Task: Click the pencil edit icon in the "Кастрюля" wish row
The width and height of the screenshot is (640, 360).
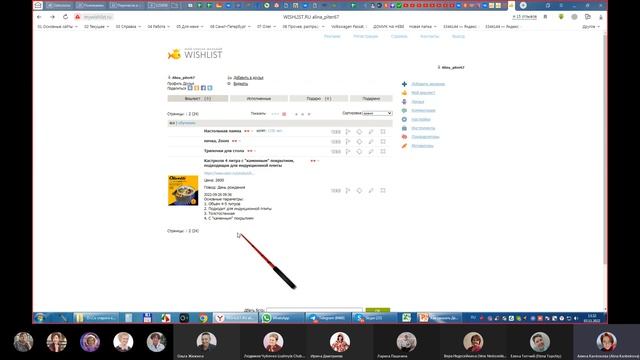Action: [x=371, y=190]
